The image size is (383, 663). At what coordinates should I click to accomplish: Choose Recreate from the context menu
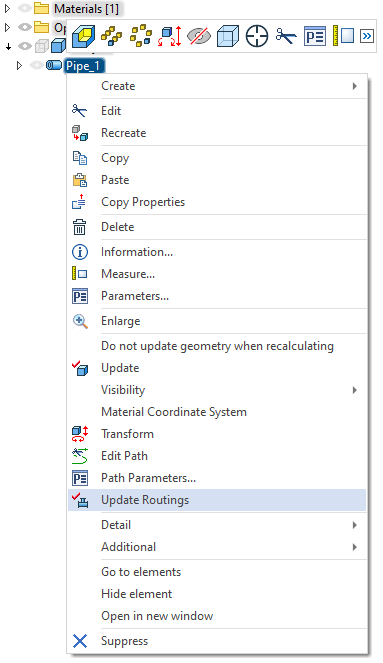click(x=217, y=133)
